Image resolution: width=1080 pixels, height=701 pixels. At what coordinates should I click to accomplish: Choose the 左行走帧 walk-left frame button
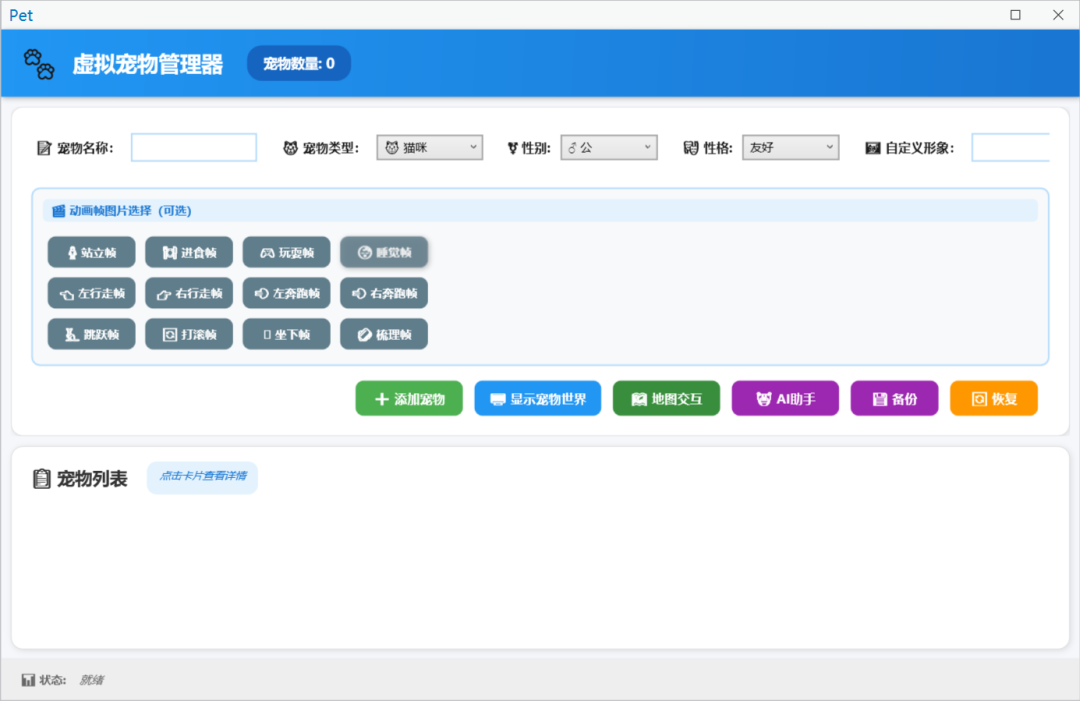[91, 294]
